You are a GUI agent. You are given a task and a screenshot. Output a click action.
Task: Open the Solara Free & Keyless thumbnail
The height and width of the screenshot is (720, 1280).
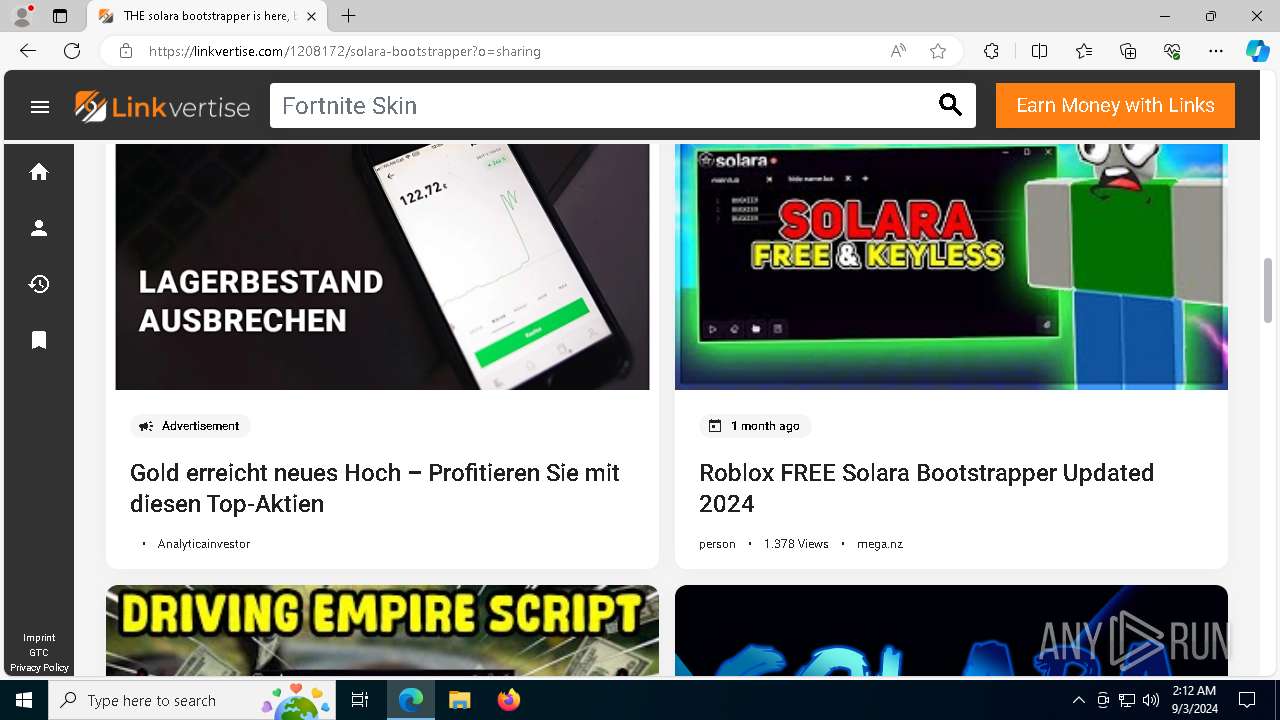[951, 266]
